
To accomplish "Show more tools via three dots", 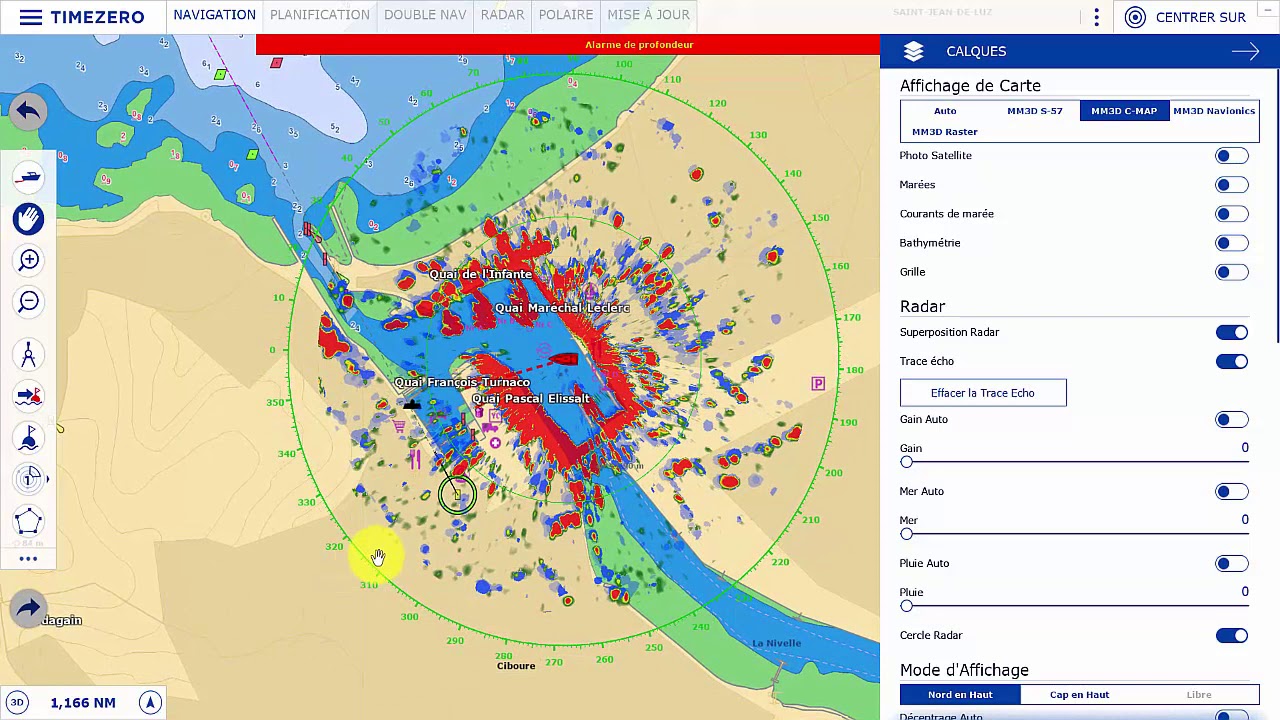I will pos(28,559).
